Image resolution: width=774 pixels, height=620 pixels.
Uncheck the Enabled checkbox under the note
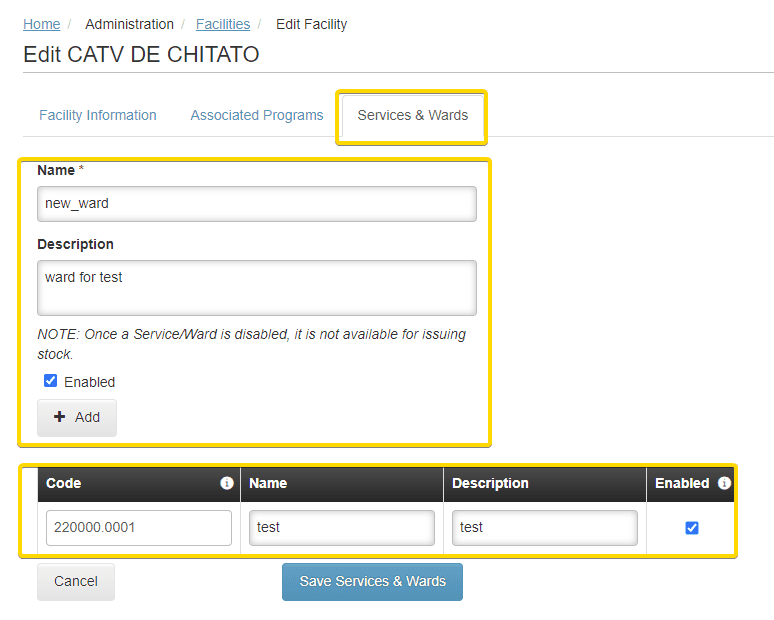[50, 381]
